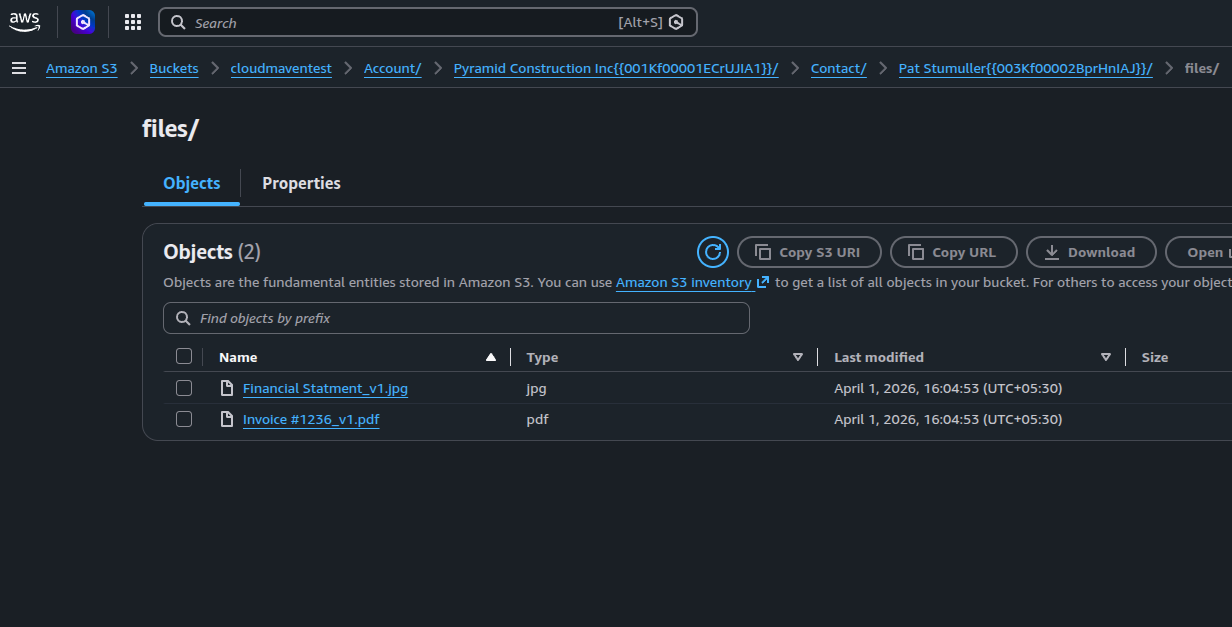Go to Pyramid Construction Inc breadcrumb folder
The image size is (1232, 627).
click(616, 68)
